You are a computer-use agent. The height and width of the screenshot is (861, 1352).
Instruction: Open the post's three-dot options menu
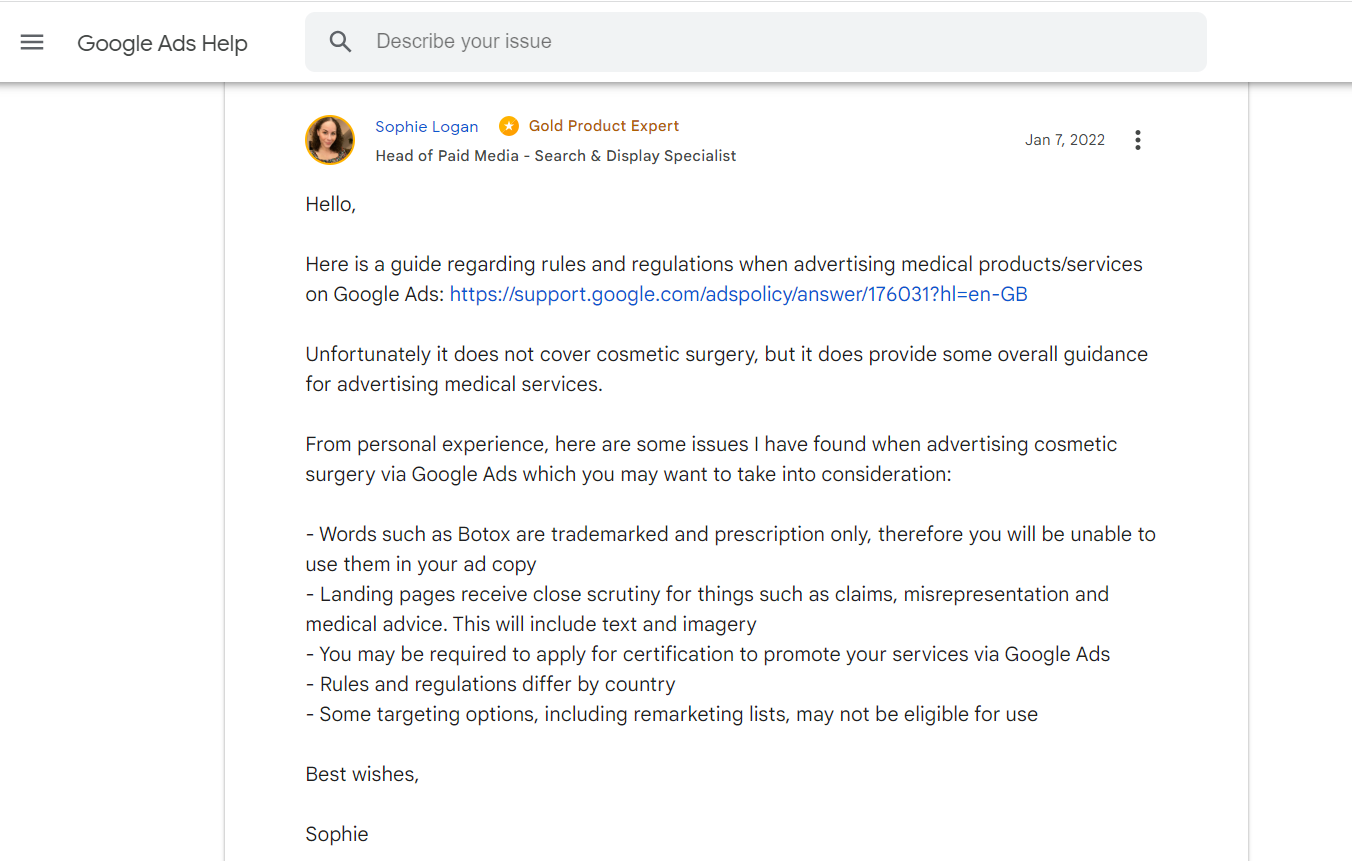1137,140
